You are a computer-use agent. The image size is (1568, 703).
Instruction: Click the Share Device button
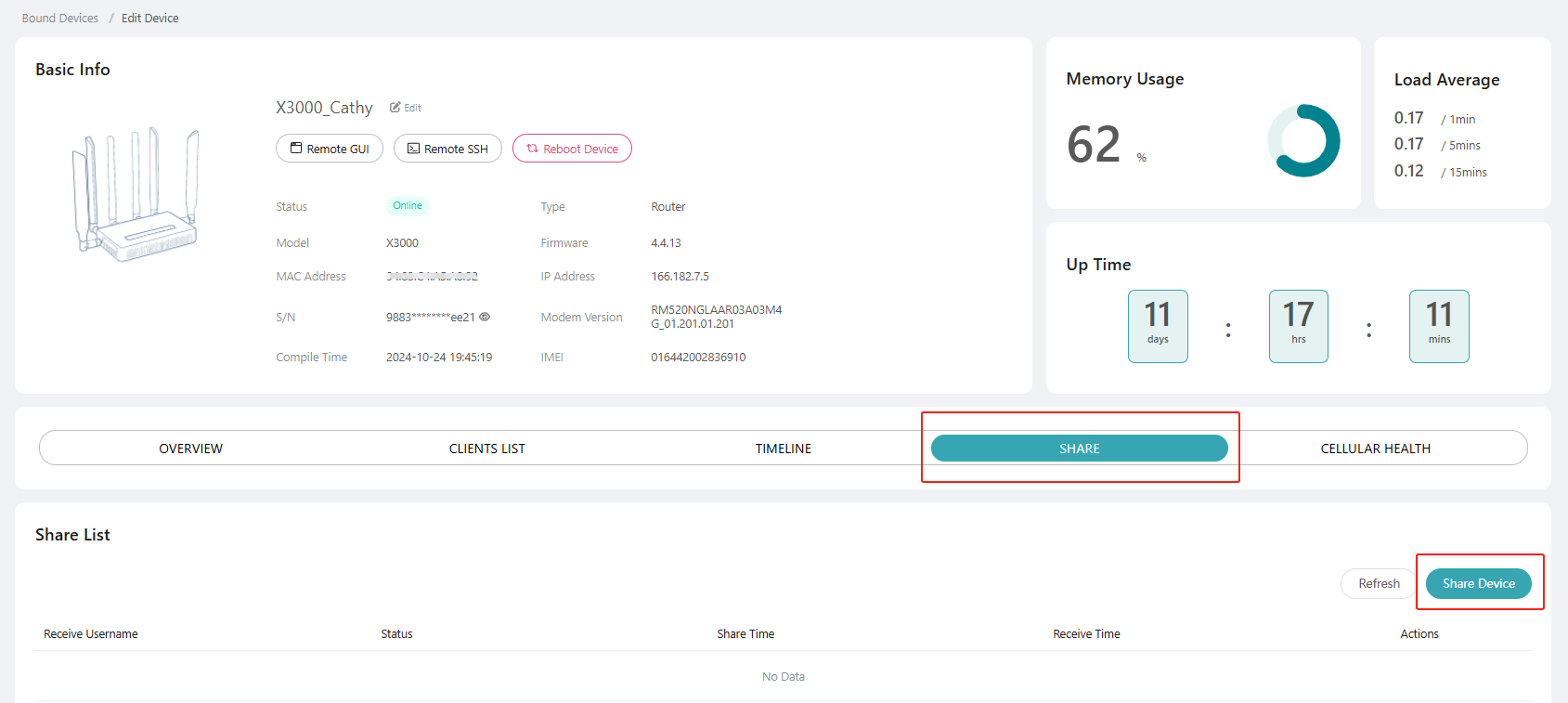[1478, 583]
